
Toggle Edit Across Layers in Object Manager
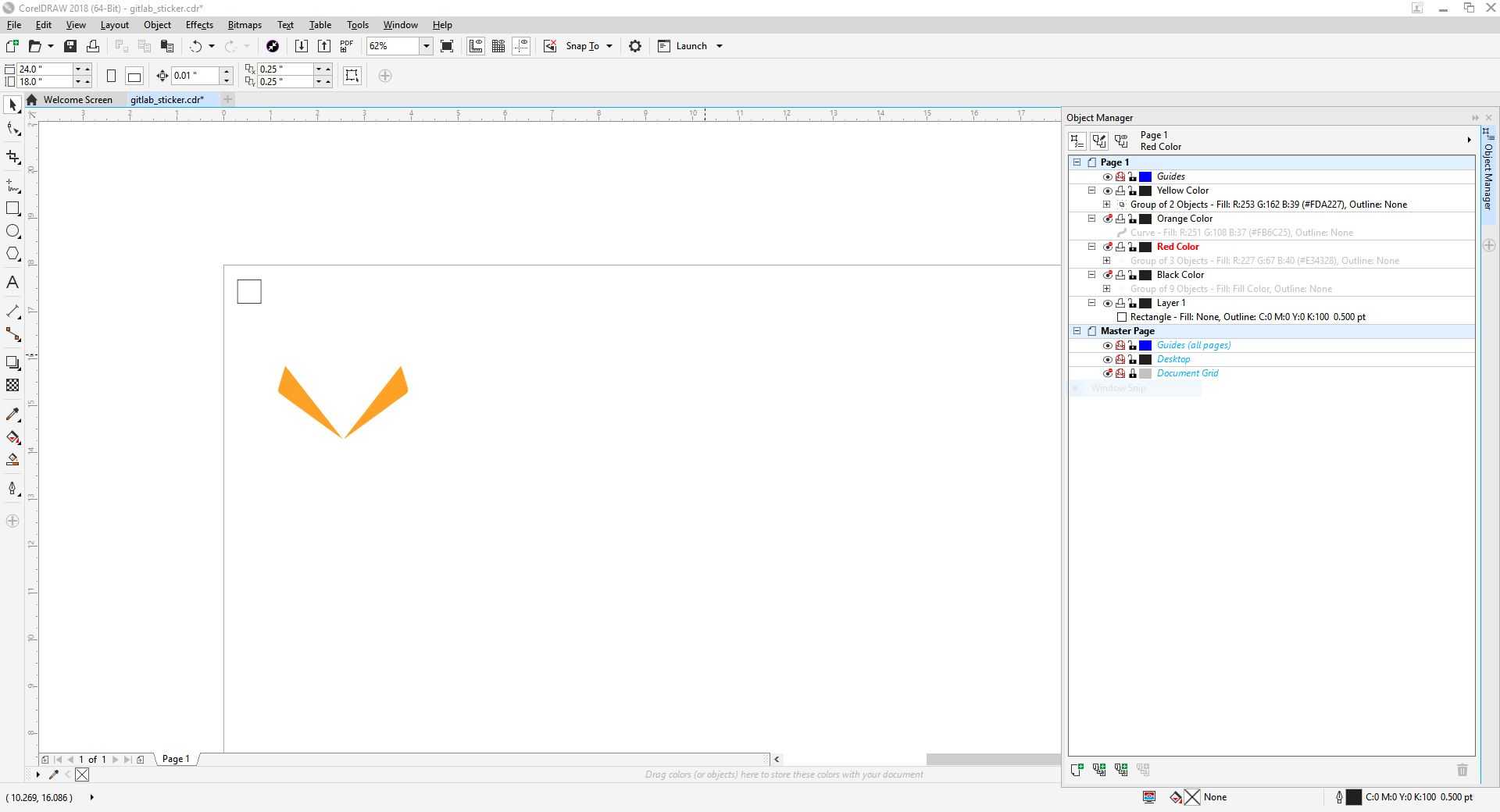click(1099, 141)
